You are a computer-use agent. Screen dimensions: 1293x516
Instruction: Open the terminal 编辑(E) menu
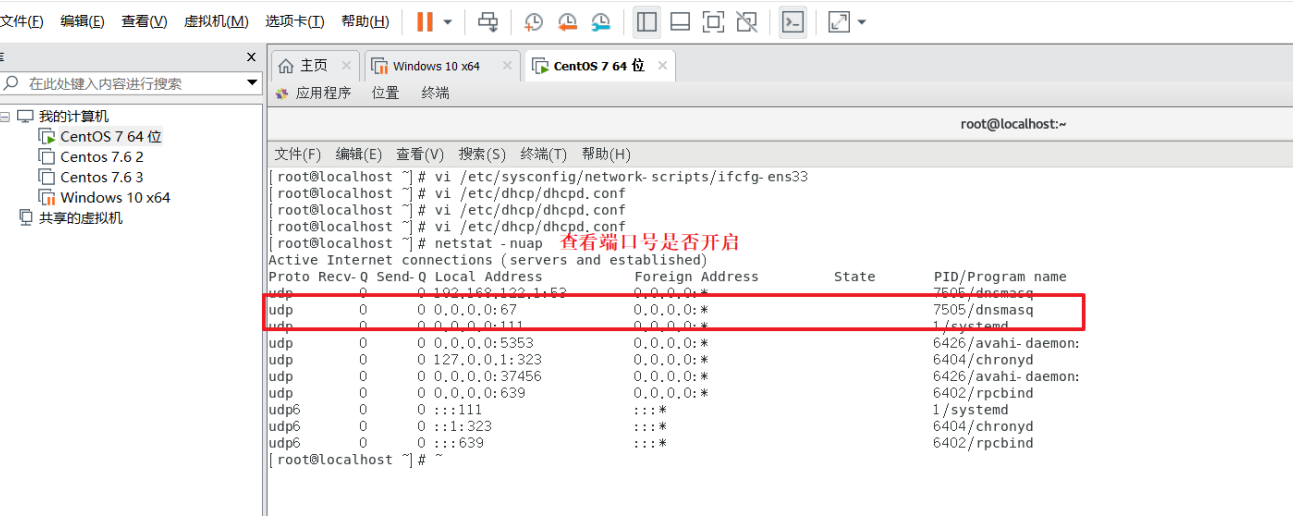(x=358, y=154)
